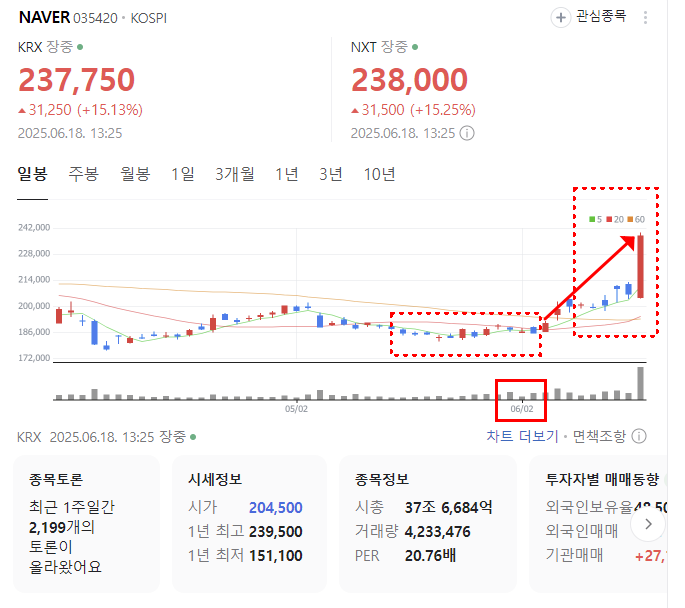Open the 3개월 chart tab
The image size is (685, 608).
coord(235,174)
